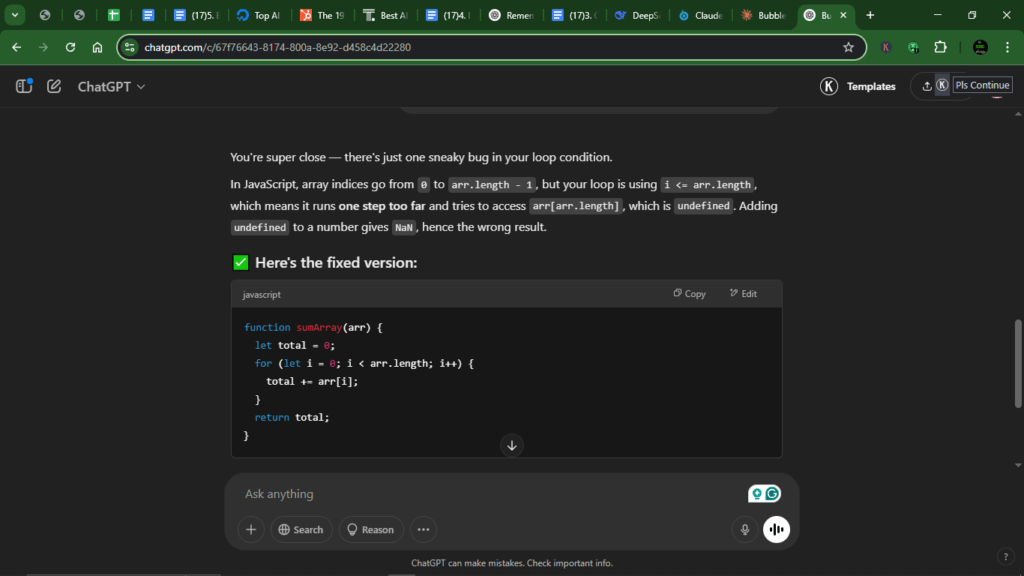
Task: Click the browser extensions puzzle icon
Action: pyautogui.click(x=940, y=47)
